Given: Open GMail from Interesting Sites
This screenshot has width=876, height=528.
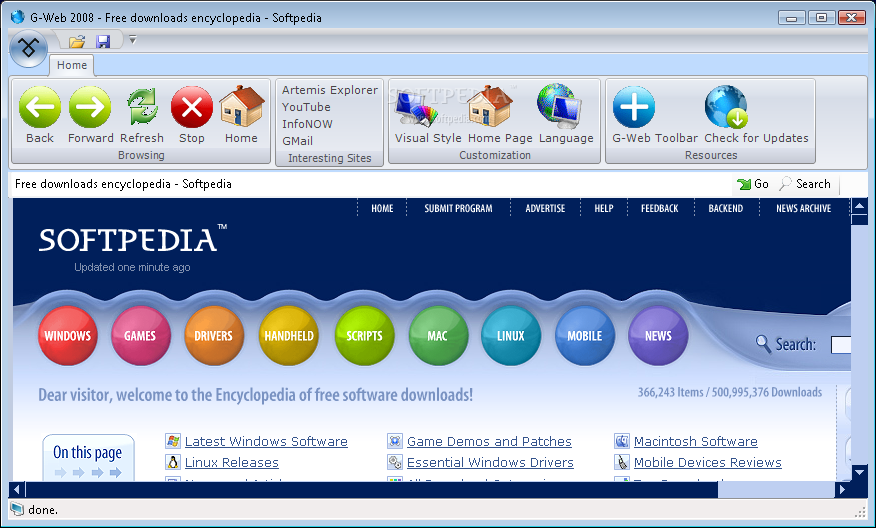Looking at the screenshot, I should click(297, 141).
